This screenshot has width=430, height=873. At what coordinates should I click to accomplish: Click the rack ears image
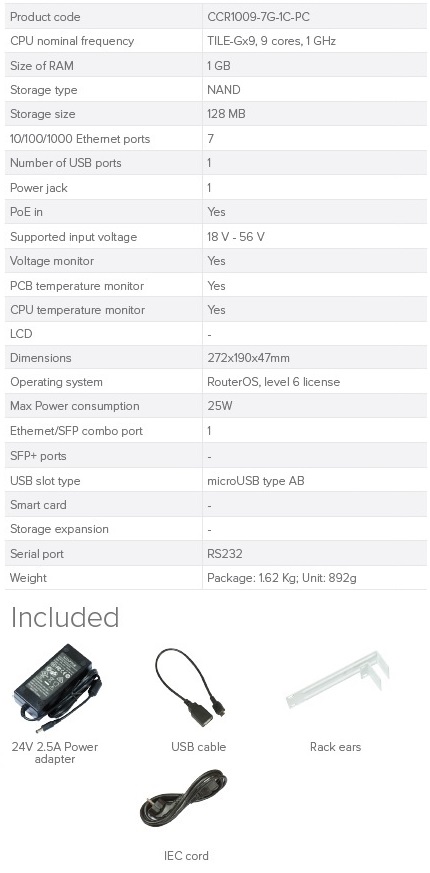pyautogui.click(x=338, y=680)
